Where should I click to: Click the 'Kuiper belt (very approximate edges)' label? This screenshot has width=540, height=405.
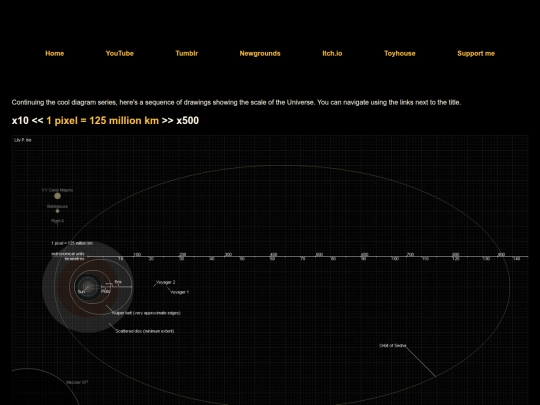point(146,313)
